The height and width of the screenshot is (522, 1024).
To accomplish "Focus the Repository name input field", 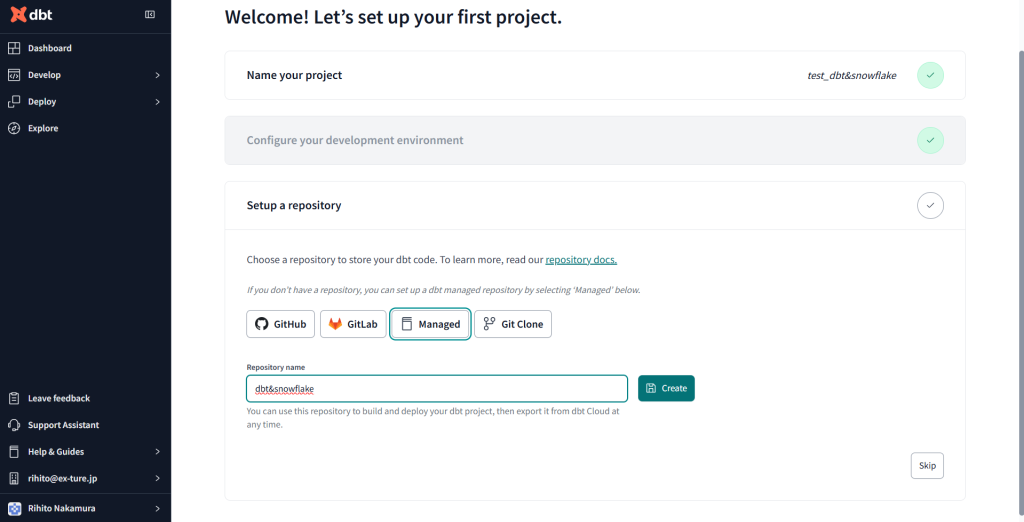I will pyautogui.click(x=437, y=388).
